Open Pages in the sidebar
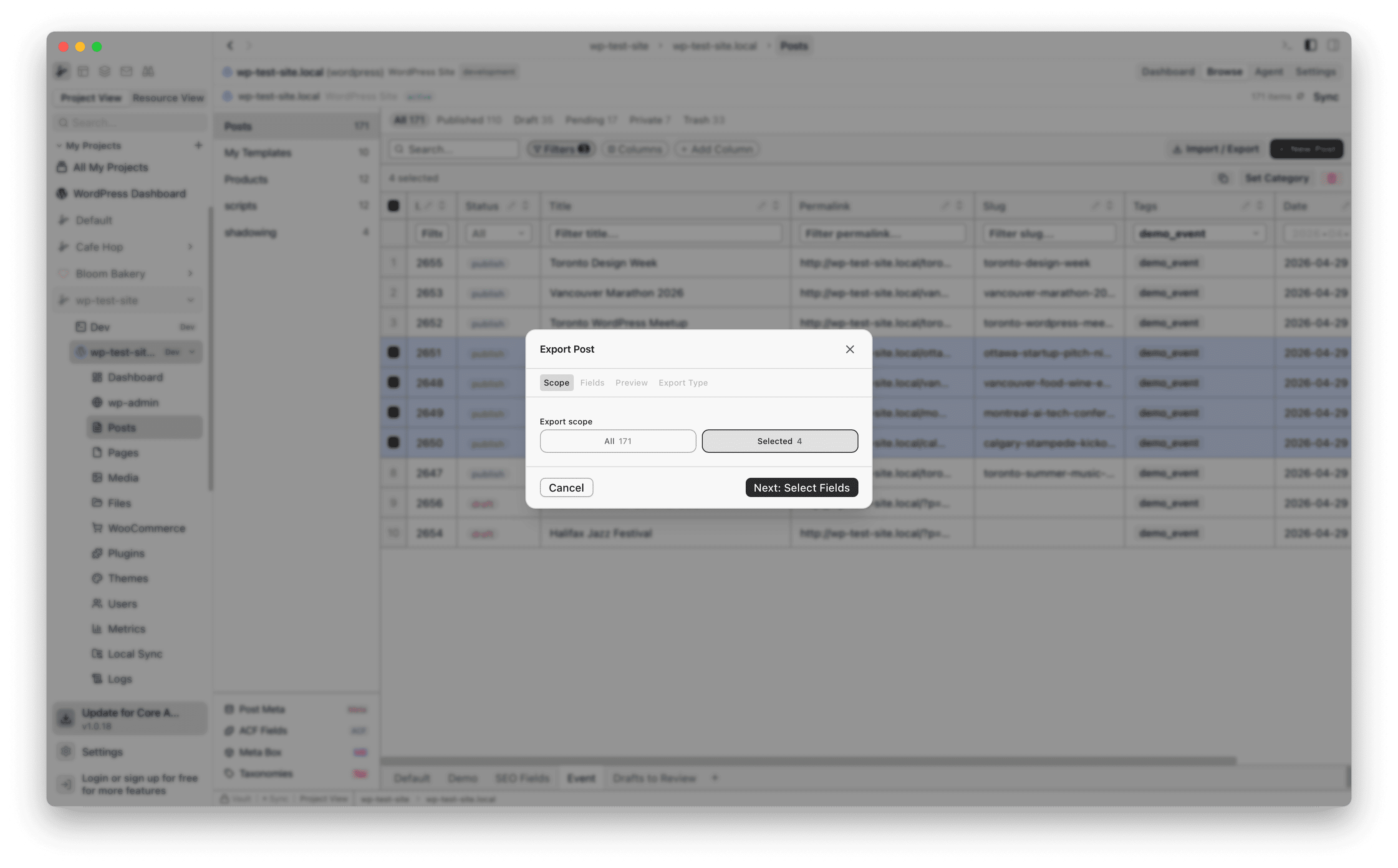1398x868 pixels. tap(123, 452)
